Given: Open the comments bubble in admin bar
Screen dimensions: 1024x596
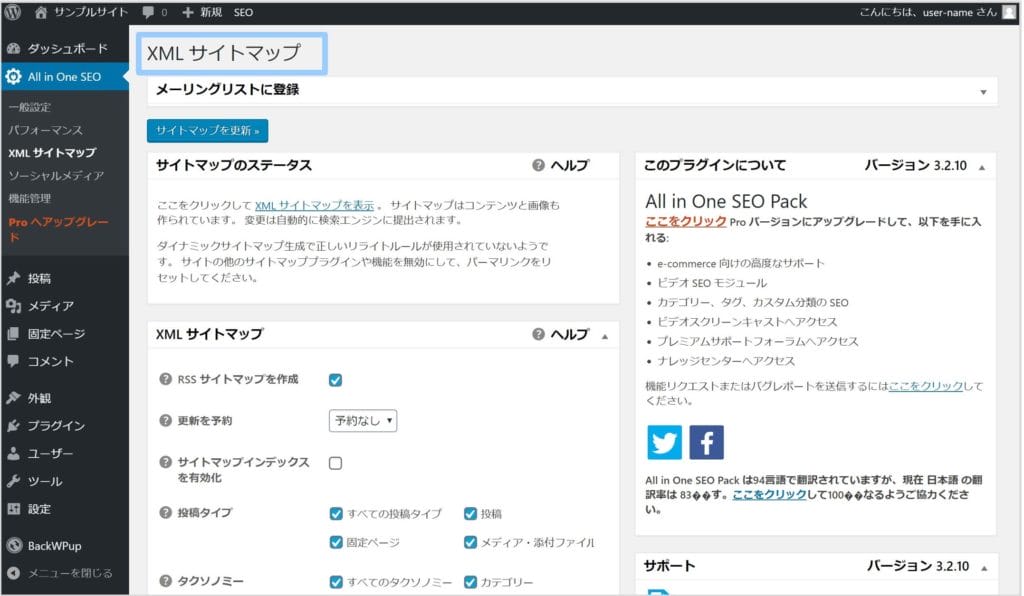Looking at the screenshot, I should pos(154,12).
